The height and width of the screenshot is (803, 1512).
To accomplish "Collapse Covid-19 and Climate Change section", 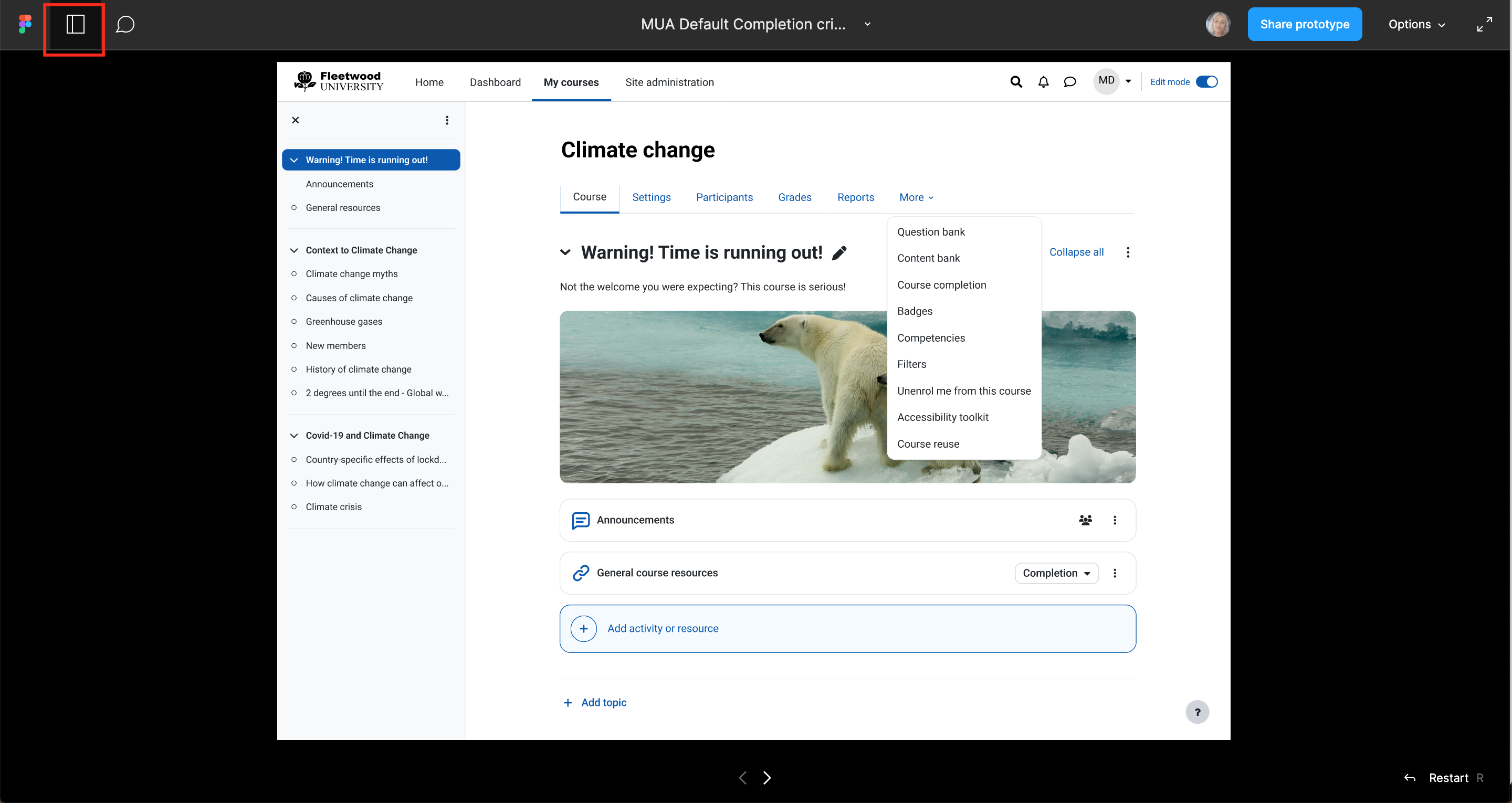I will pyautogui.click(x=294, y=436).
